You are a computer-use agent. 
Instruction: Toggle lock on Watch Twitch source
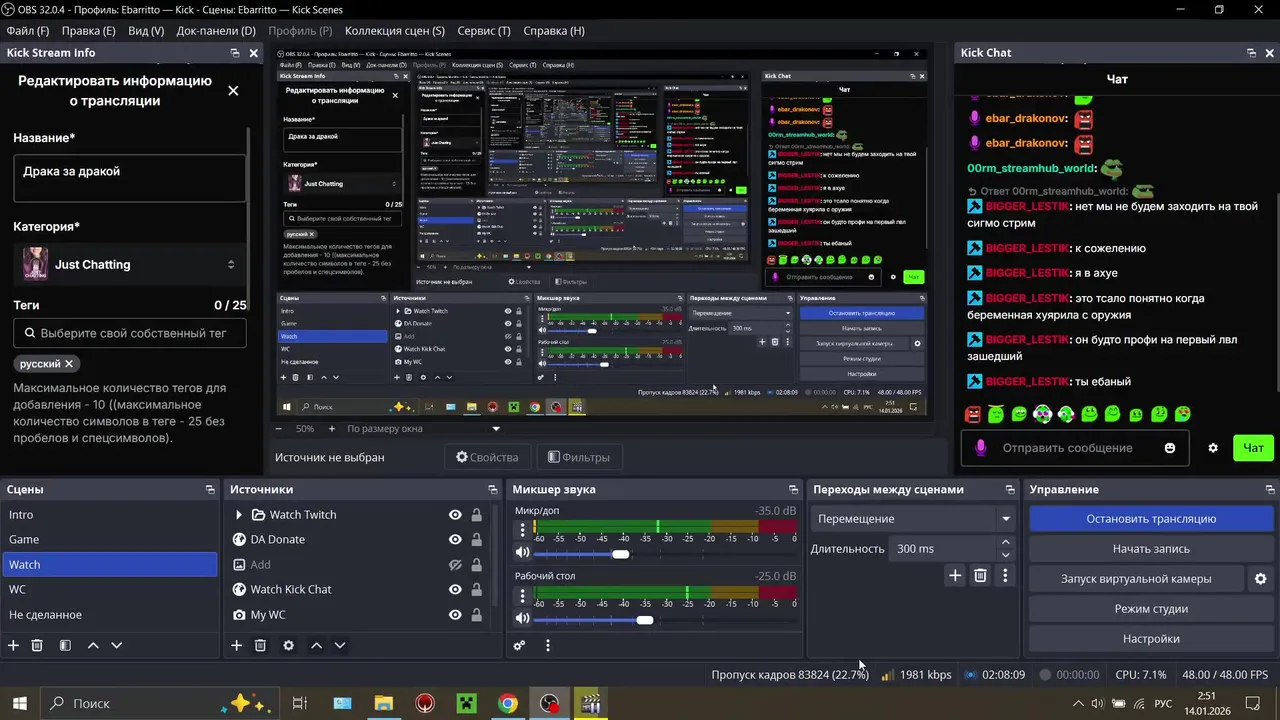click(x=477, y=514)
